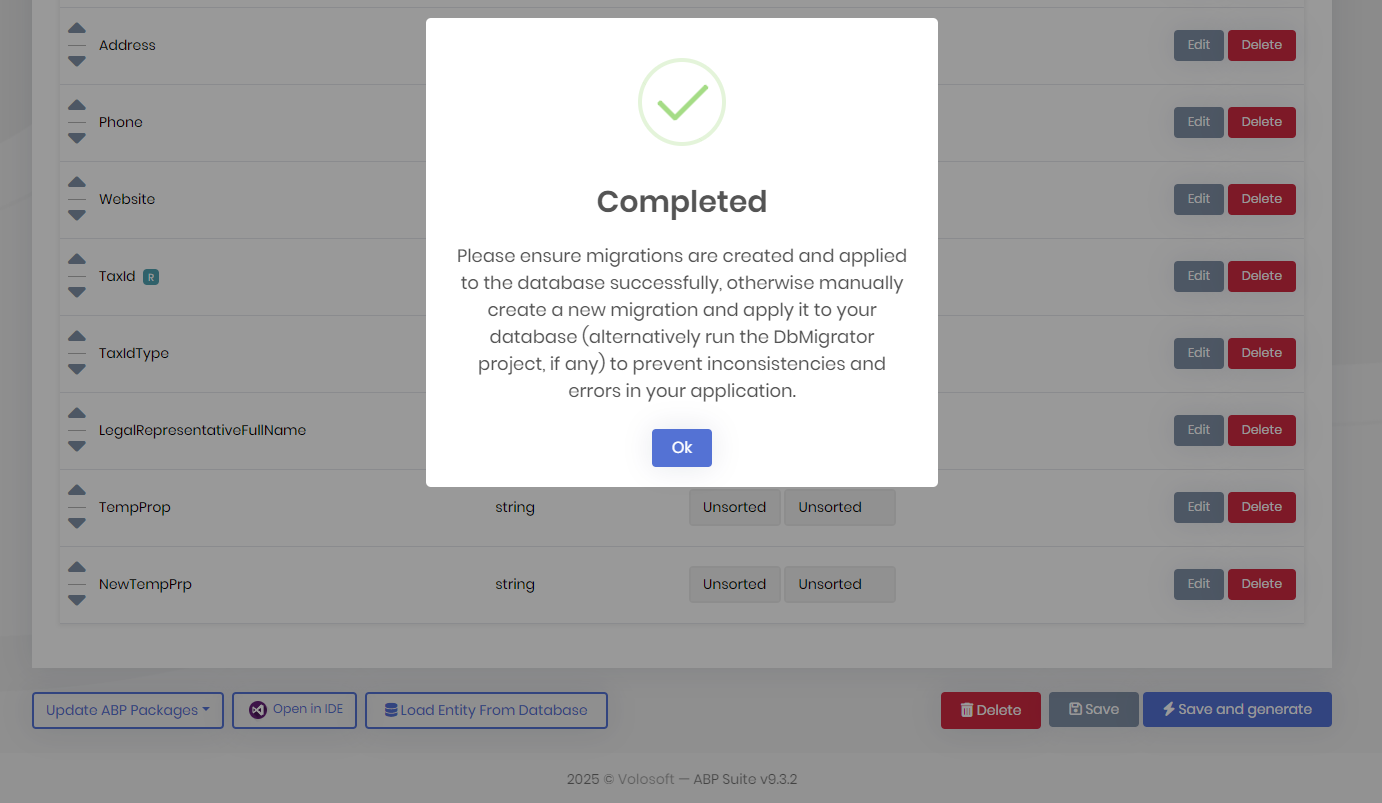Click the gray Save button
1382x803 pixels.
(1093, 710)
